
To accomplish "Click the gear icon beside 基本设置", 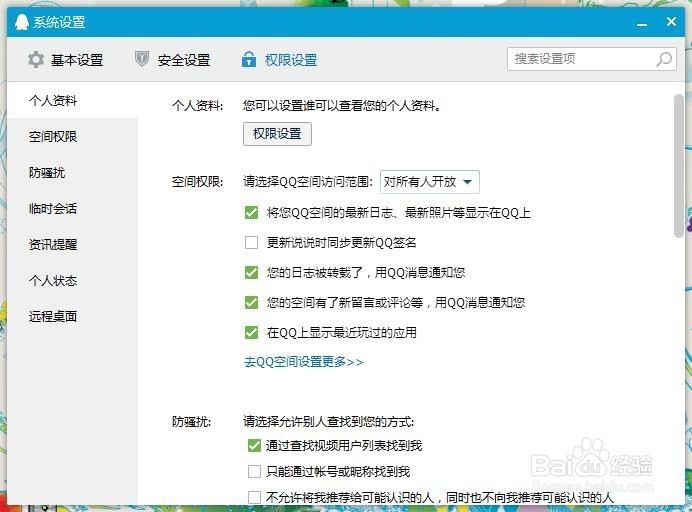I will point(36,60).
